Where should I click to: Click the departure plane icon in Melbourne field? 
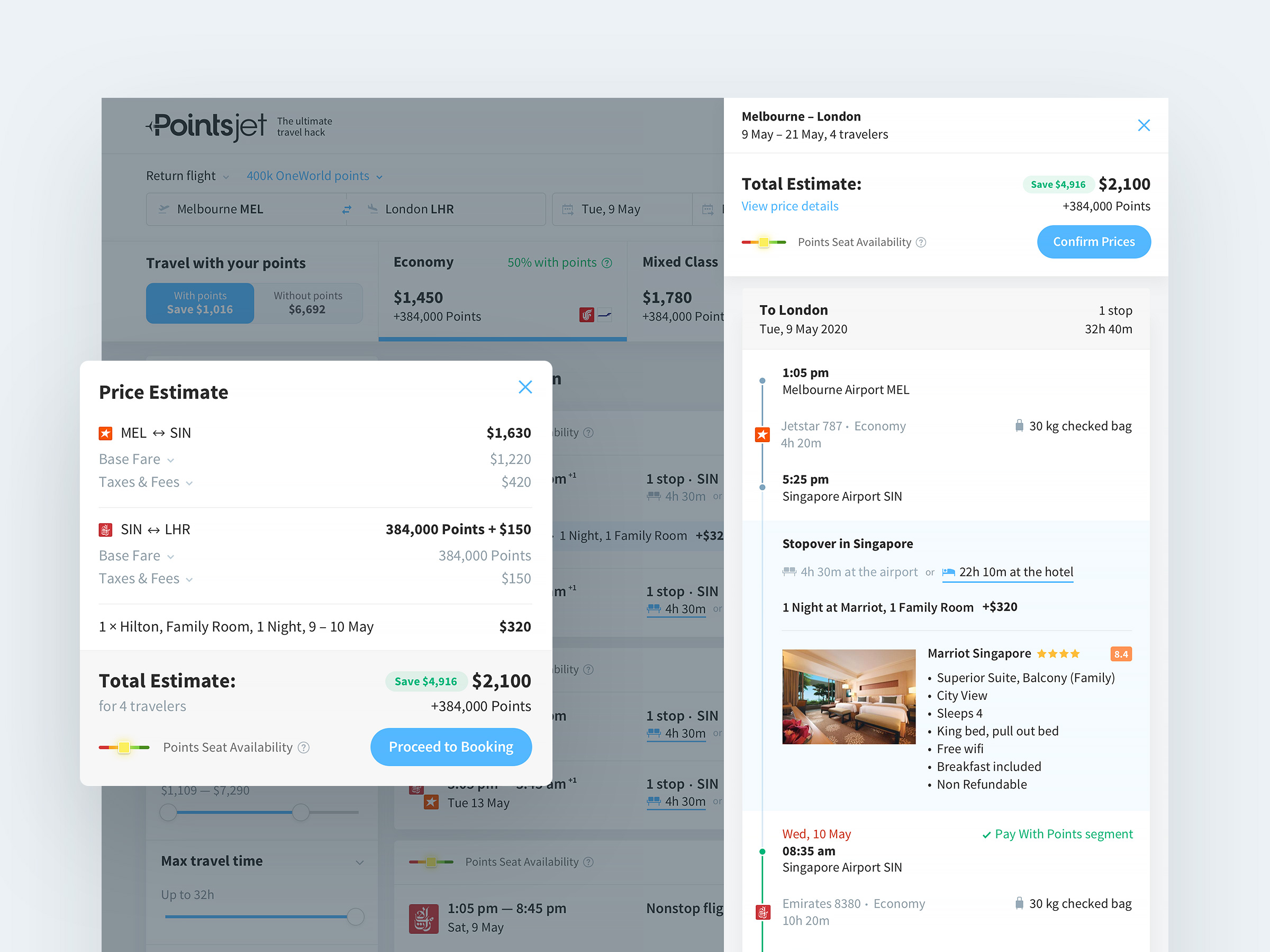pos(164,209)
